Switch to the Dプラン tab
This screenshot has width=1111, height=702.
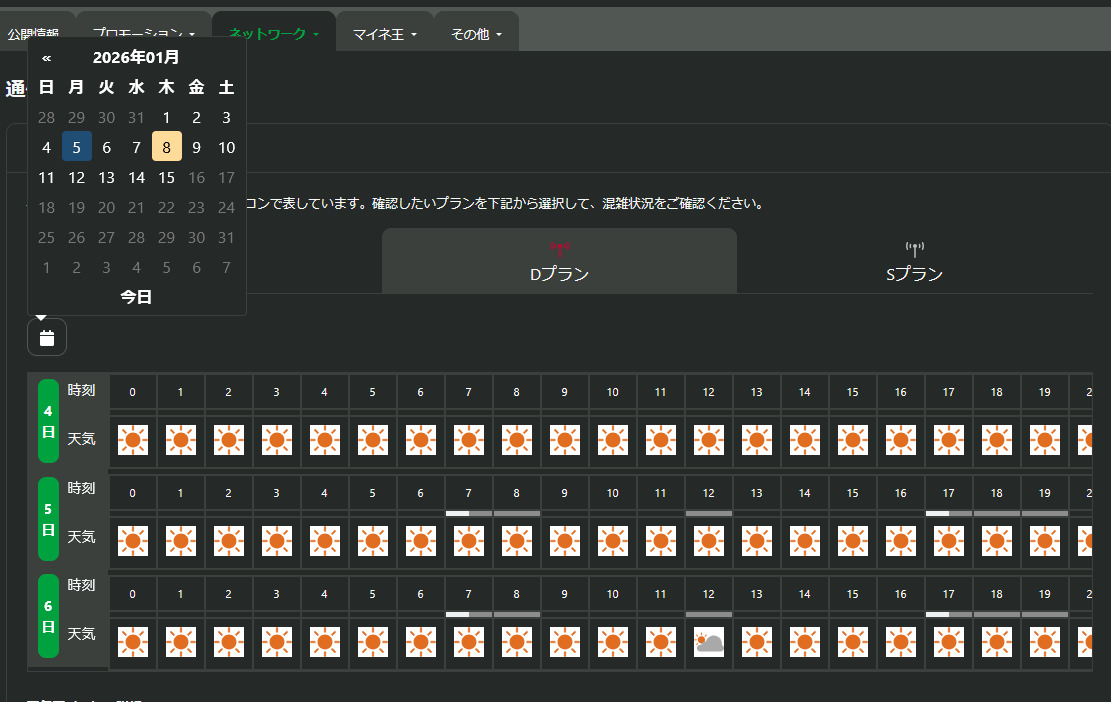coord(559,273)
